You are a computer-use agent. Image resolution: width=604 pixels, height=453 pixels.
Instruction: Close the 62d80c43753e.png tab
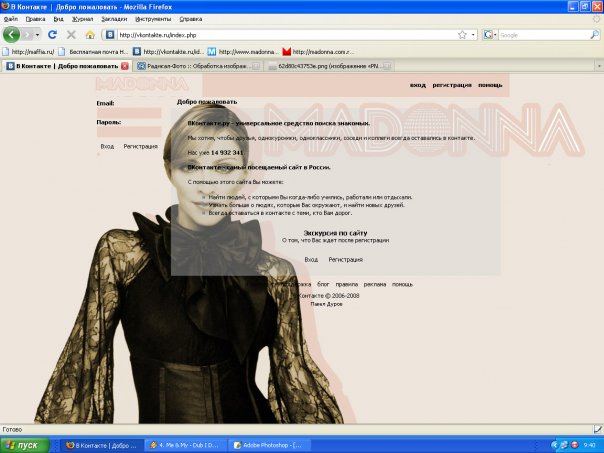[x=387, y=66]
